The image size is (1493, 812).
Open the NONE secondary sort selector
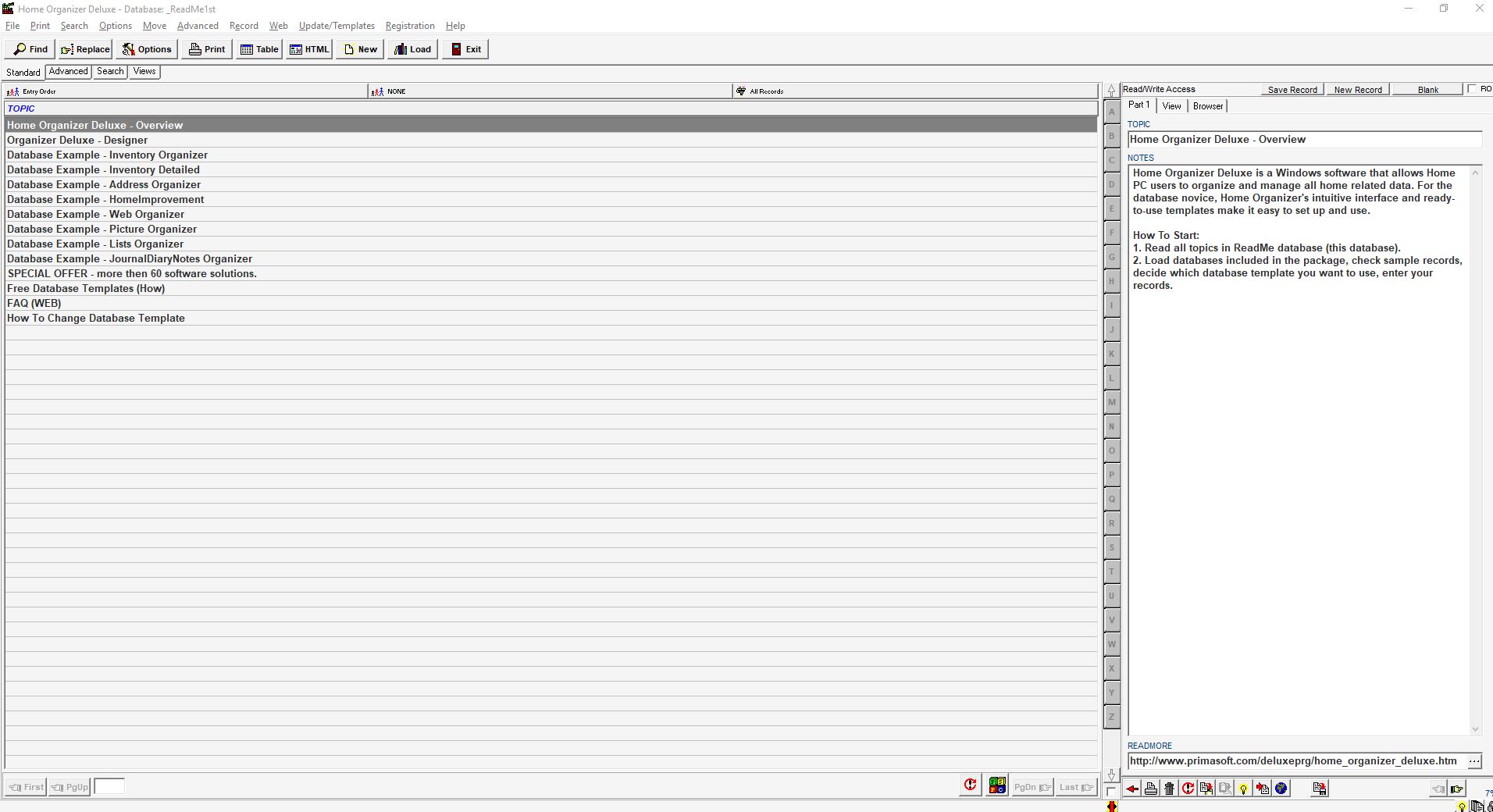coord(550,91)
